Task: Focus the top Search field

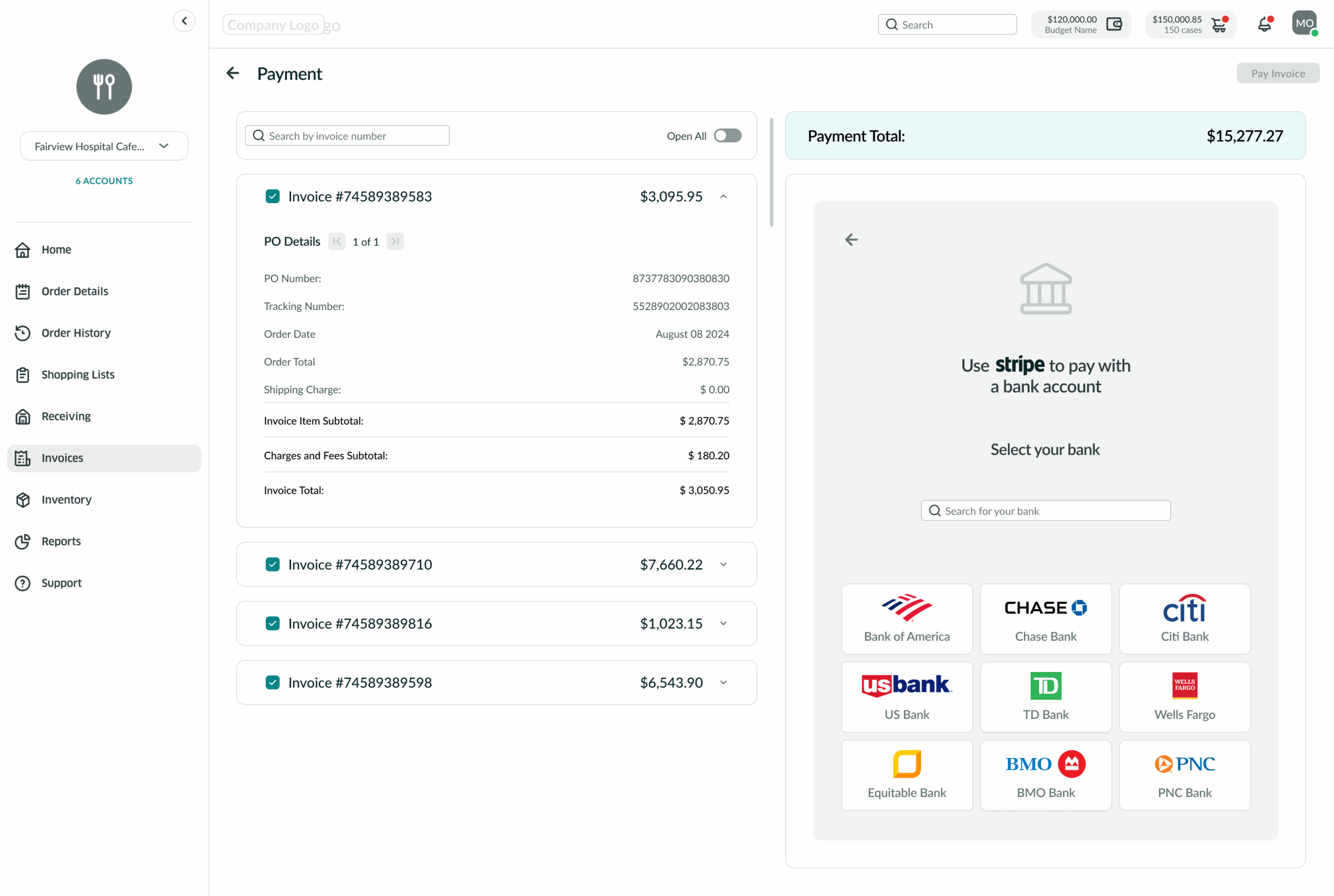Action: (x=947, y=24)
